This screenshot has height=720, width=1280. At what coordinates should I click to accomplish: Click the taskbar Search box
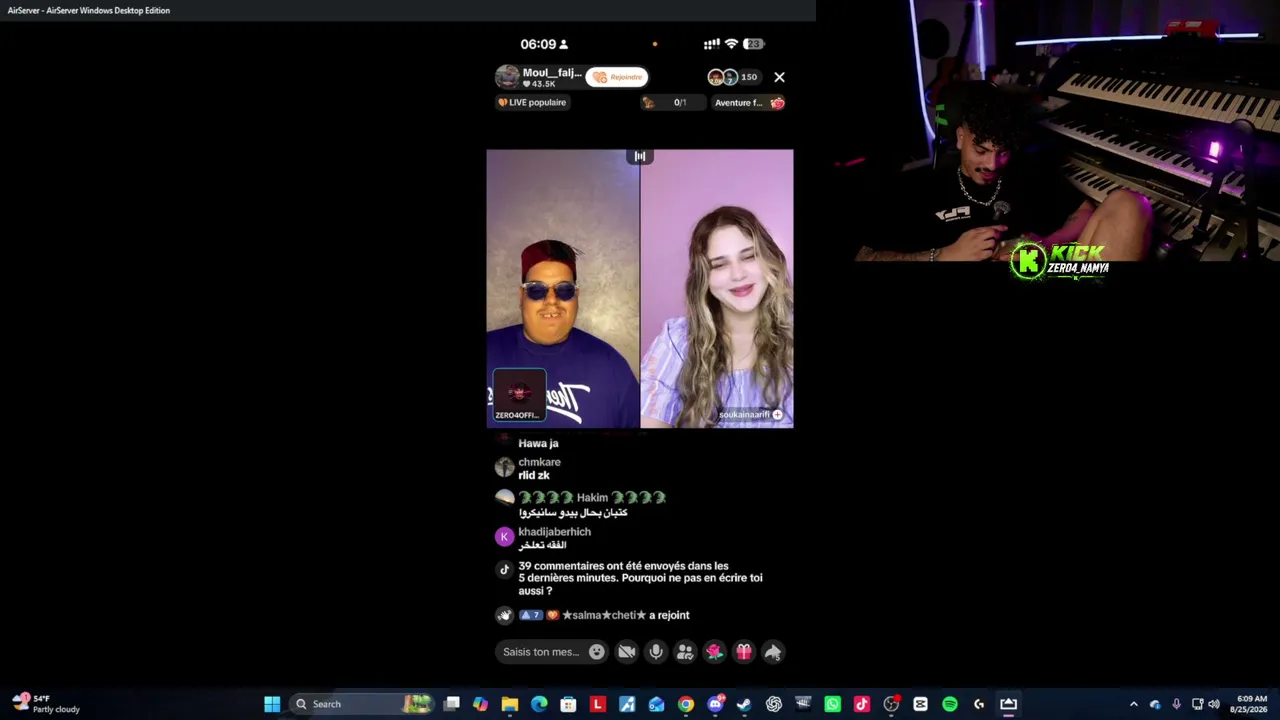[x=362, y=704]
